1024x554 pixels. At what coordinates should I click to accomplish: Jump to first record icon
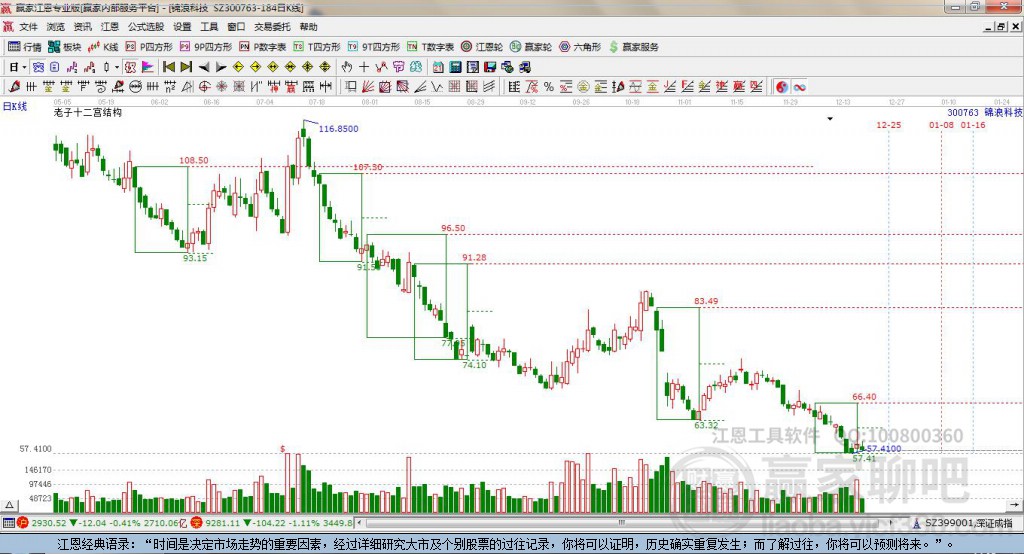[x=168, y=67]
